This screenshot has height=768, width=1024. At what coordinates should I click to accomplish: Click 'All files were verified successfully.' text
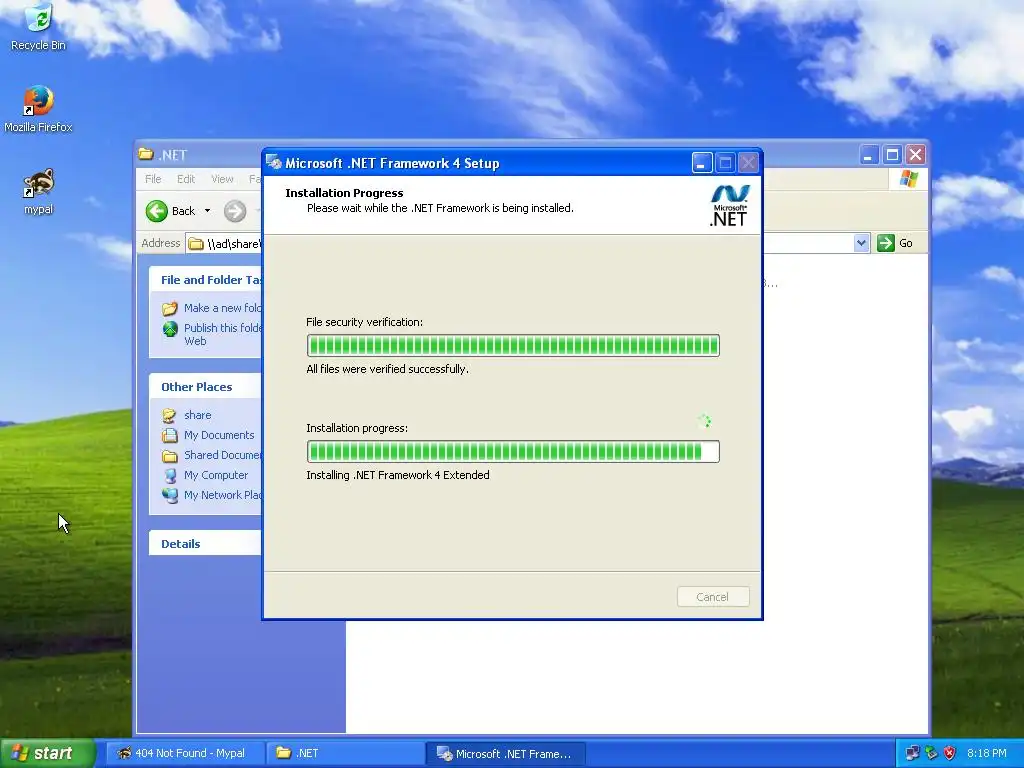(x=387, y=369)
